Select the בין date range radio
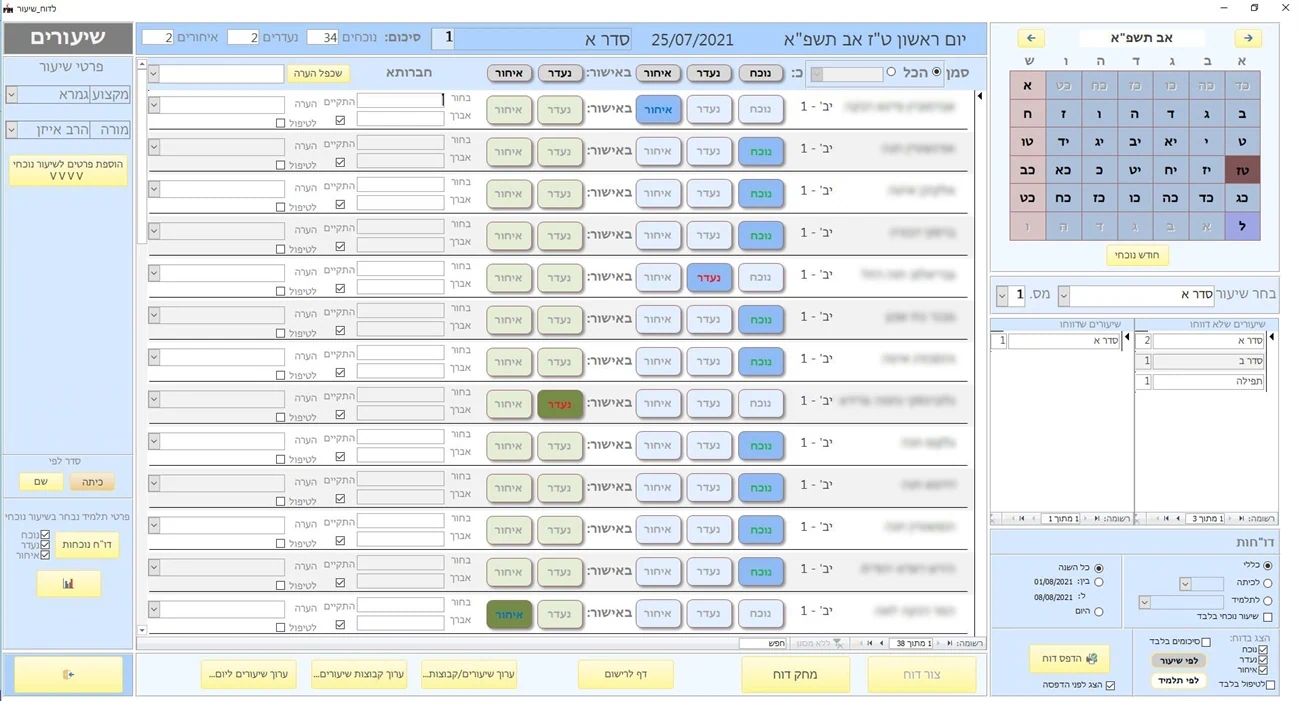The image size is (1300, 701). (1099, 582)
